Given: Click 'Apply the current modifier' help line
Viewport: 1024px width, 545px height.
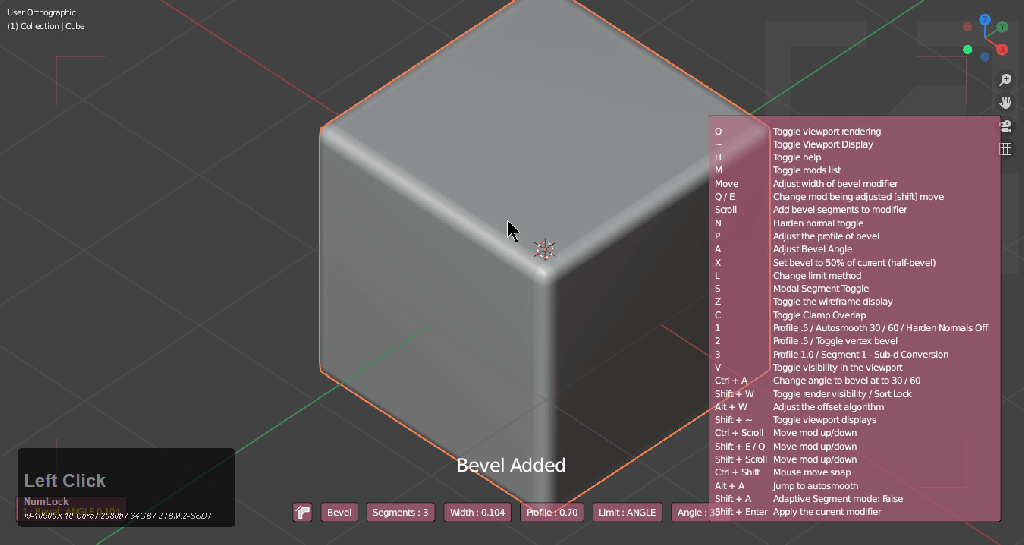Looking at the screenshot, I should pyautogui.click(x=827, y=512).
